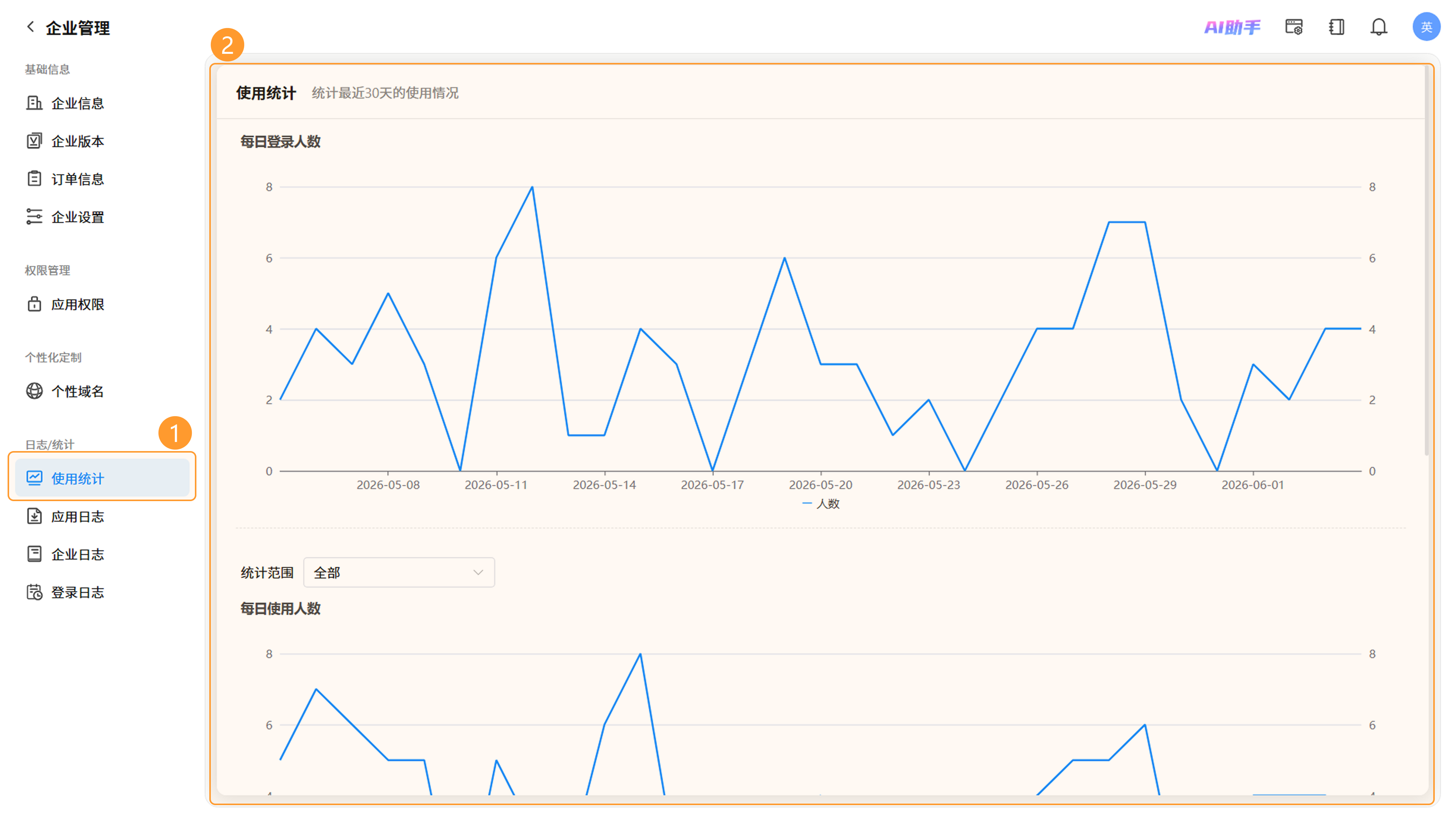The image size is (1456, 818).
Task: Open 应用权限 menu item
Action: [102, 304]
